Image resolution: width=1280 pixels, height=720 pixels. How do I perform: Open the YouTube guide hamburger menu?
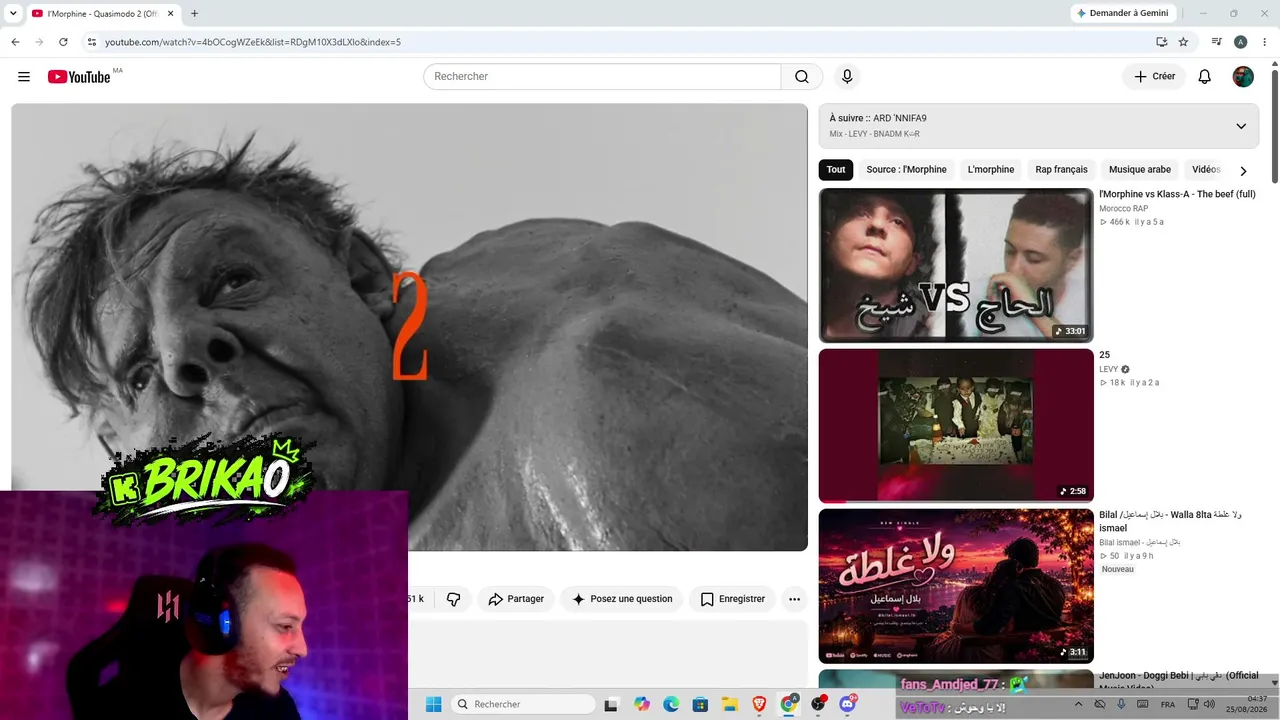click(24, 77)
